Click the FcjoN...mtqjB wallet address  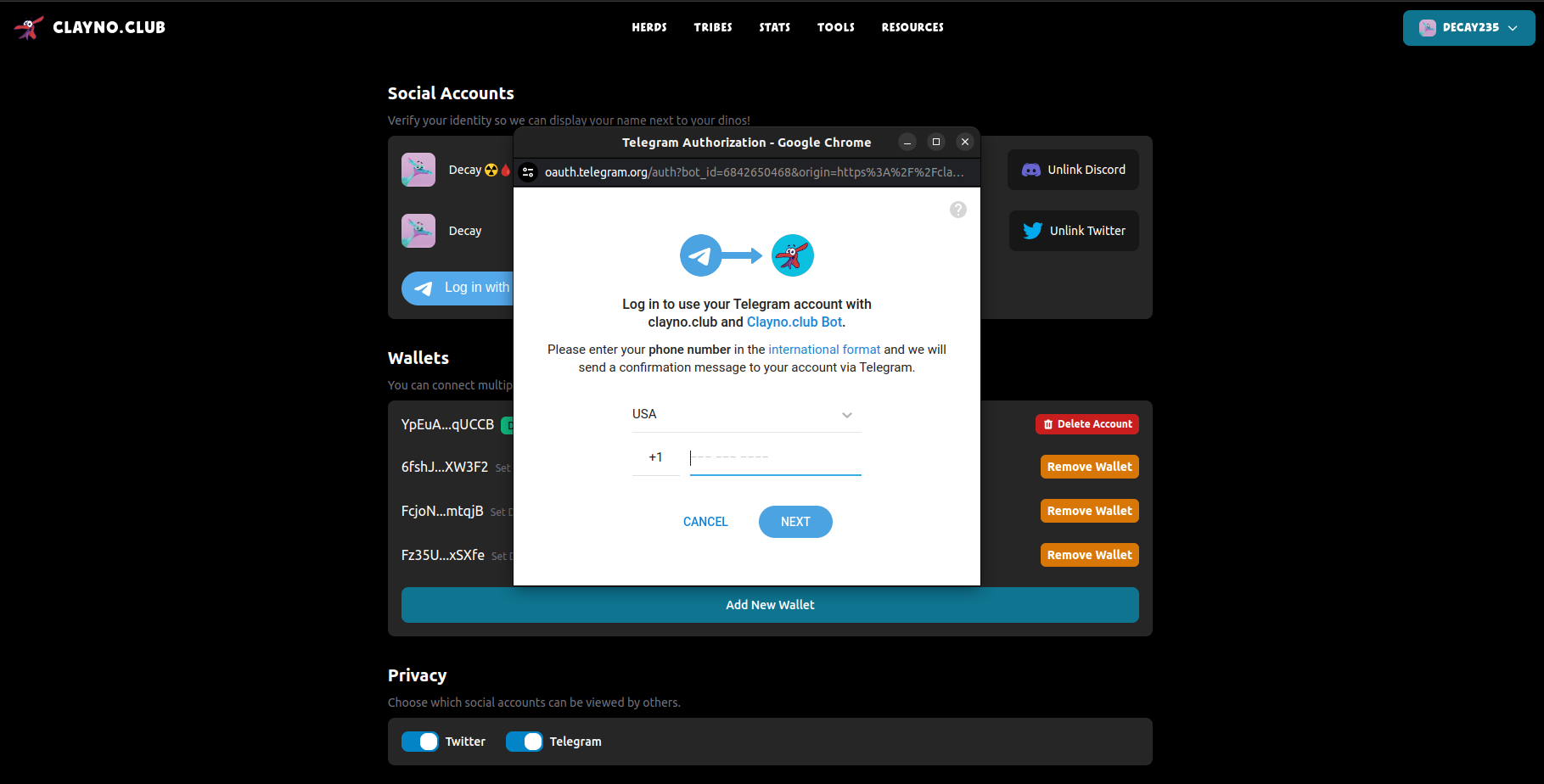point(442,511)
